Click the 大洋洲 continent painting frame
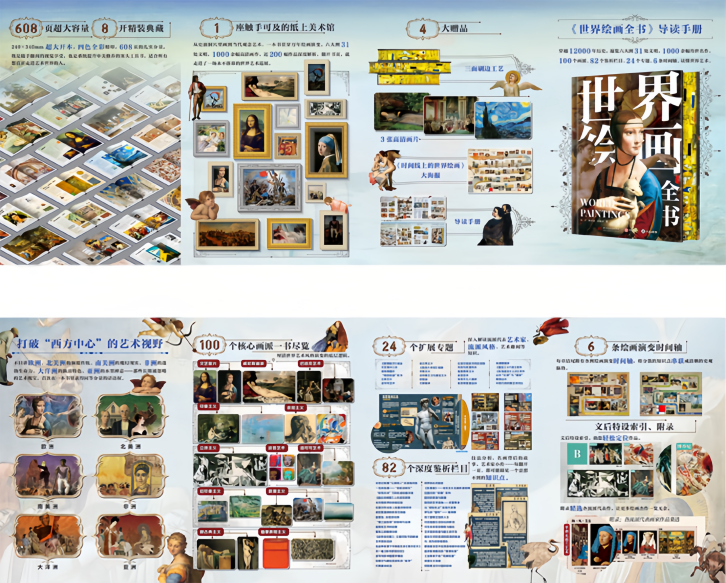Image resolution: width=726 pixels, height=583 pixels. pyautogui.click(x=48, y=536)
